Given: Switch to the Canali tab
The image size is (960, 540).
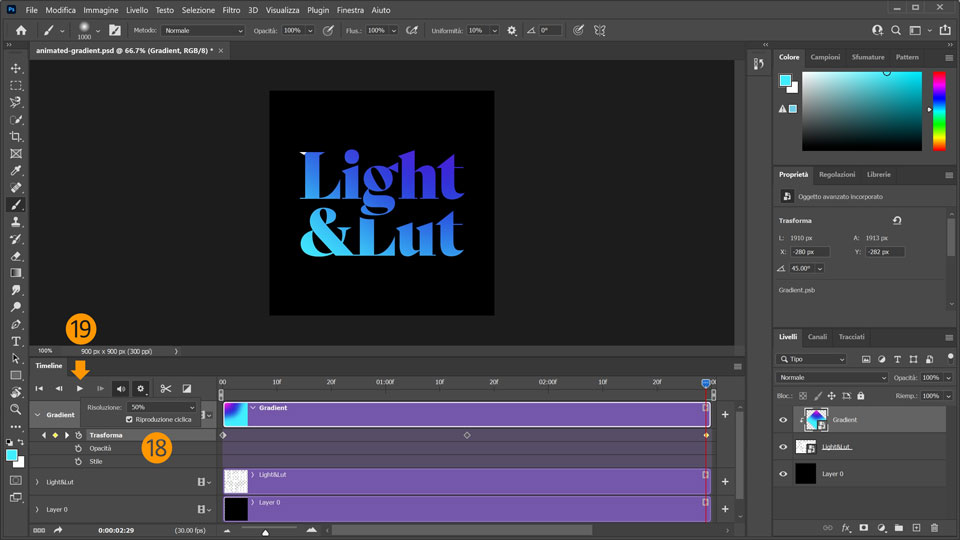Looking at the screenshot, I should 817,337.
